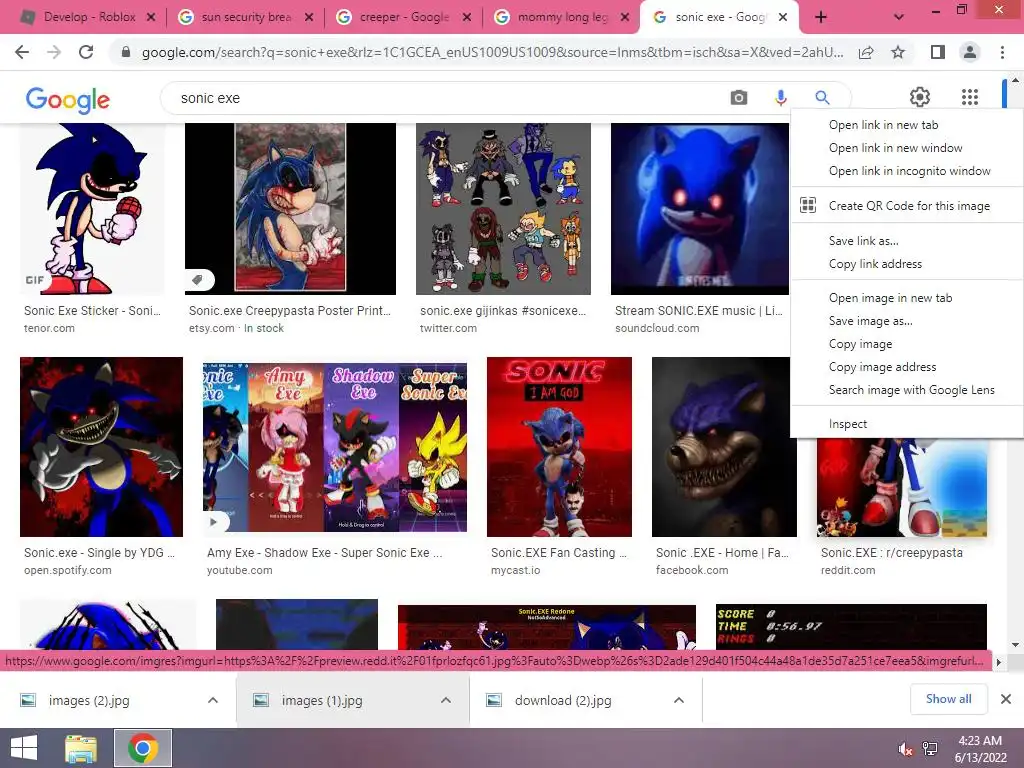Click the forward navigation arrow
1024x768 pixels.
(x=54, y=52)
